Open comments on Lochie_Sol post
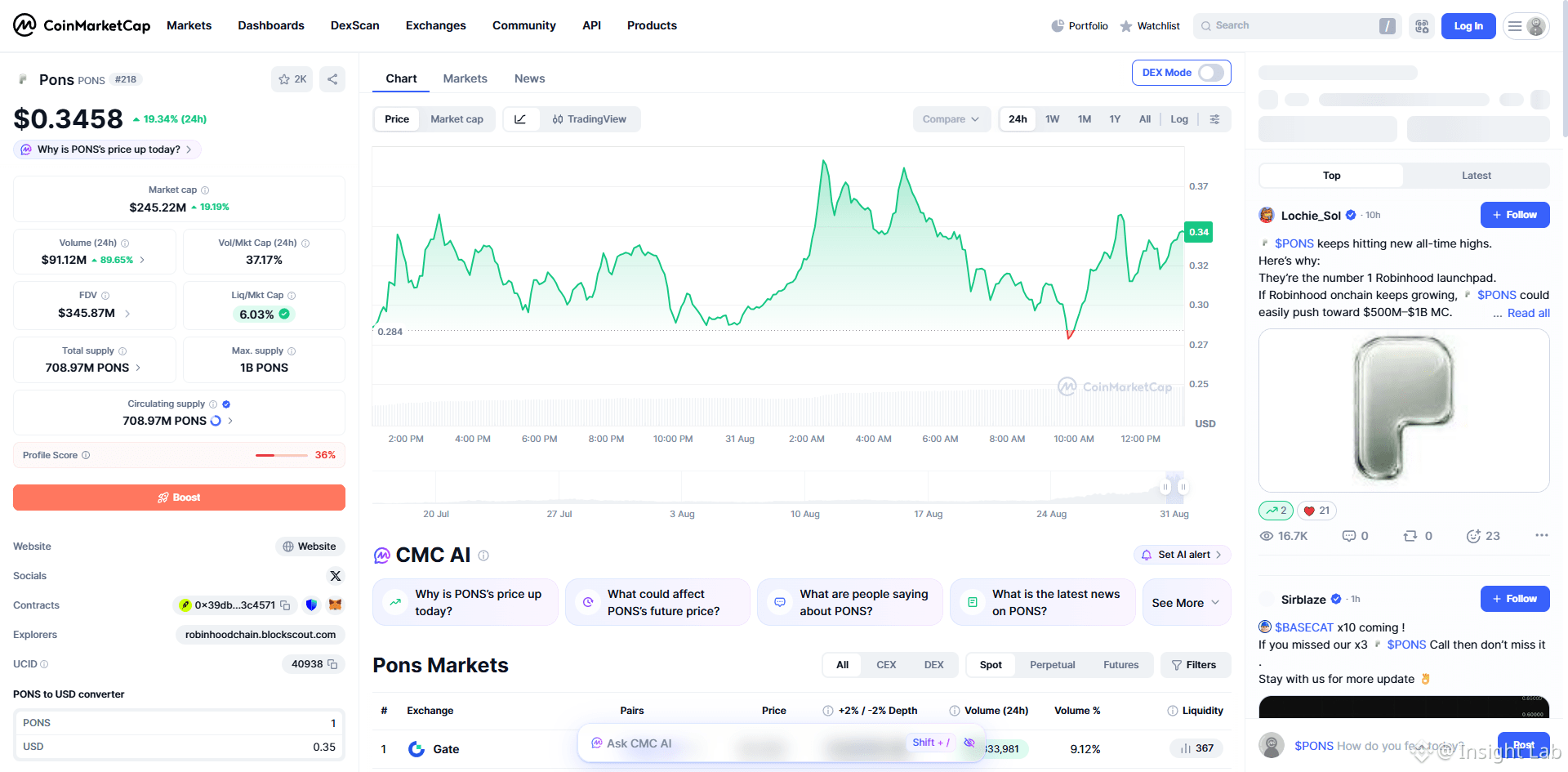 tap(1356, 536)
